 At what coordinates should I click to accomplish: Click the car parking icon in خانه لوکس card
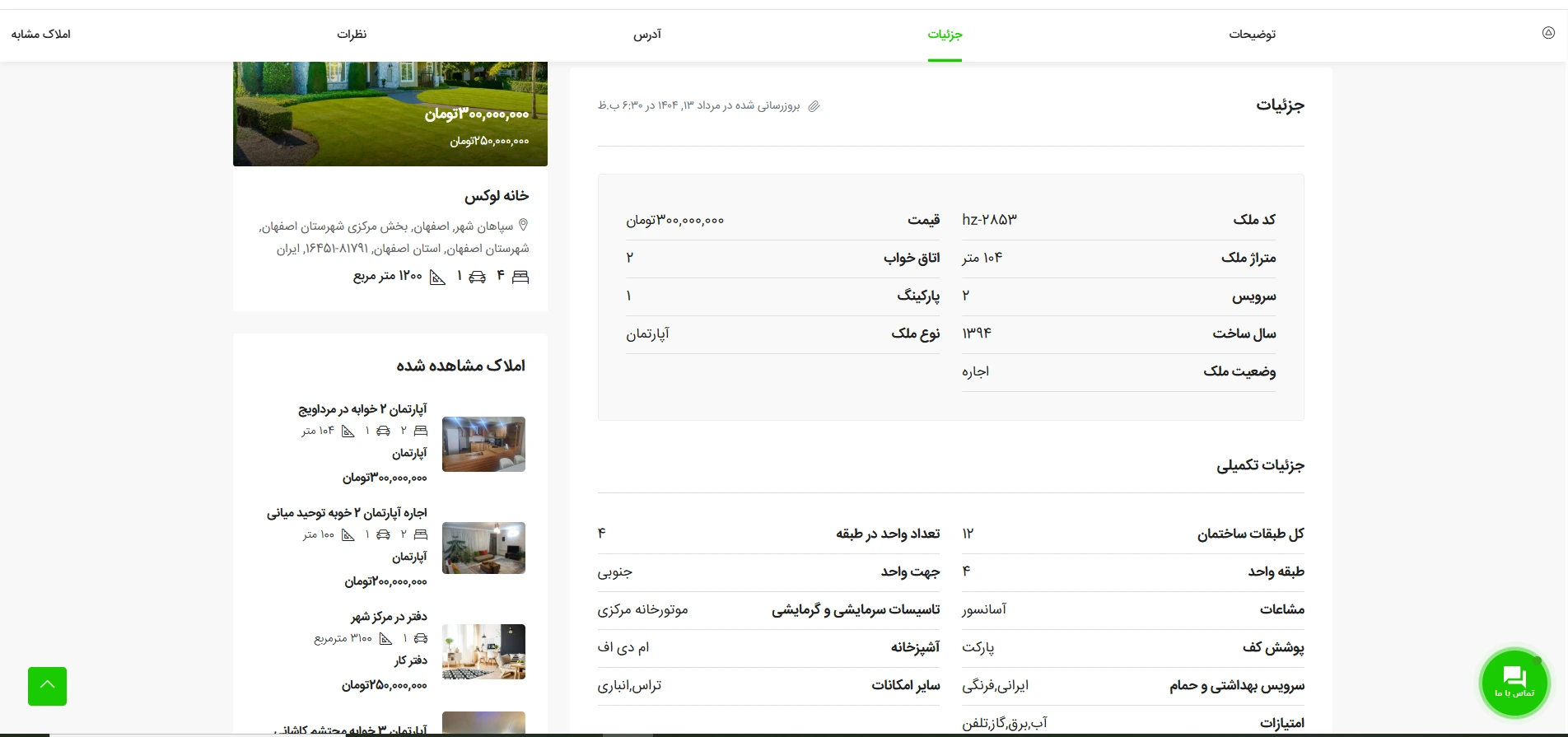478,277
